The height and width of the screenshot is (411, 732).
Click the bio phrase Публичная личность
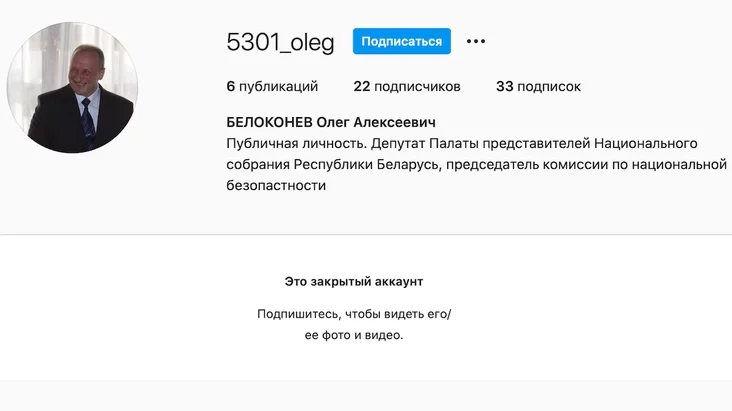click(x=296, y=143)
